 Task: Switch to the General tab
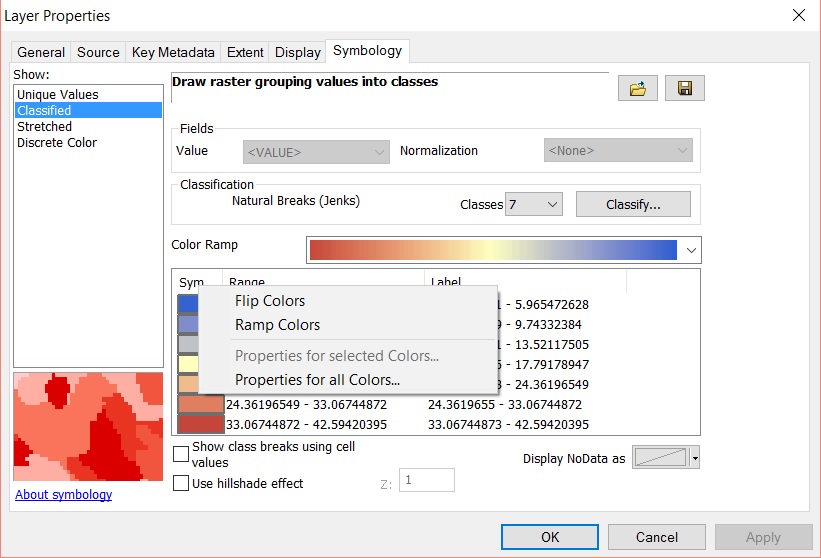pyautogui.click(x=41, y=52)
